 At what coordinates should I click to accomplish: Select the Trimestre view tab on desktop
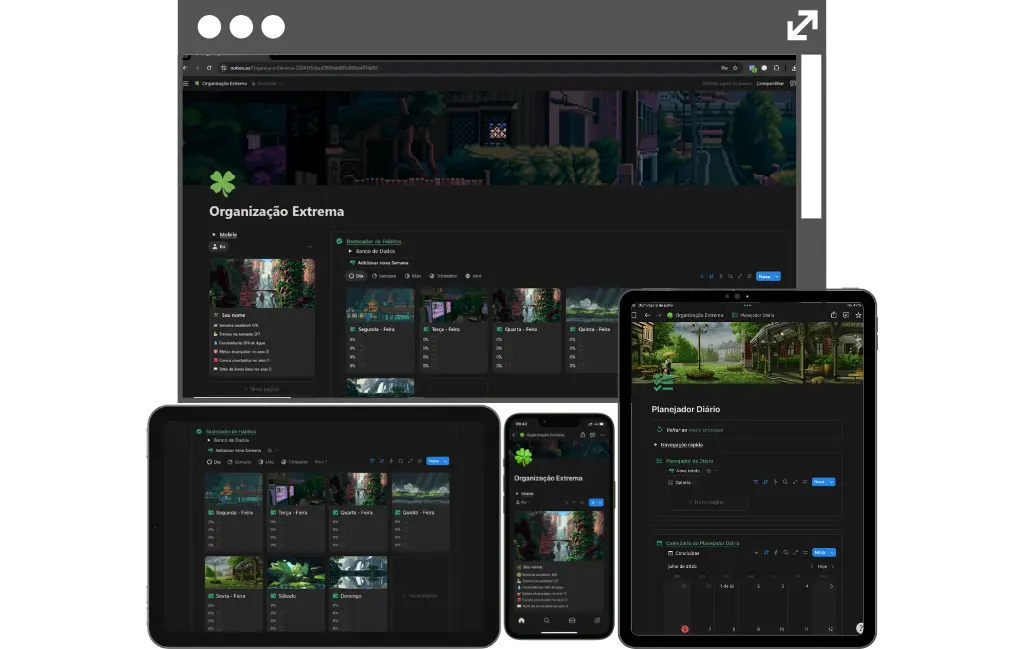tap(443, 276)
